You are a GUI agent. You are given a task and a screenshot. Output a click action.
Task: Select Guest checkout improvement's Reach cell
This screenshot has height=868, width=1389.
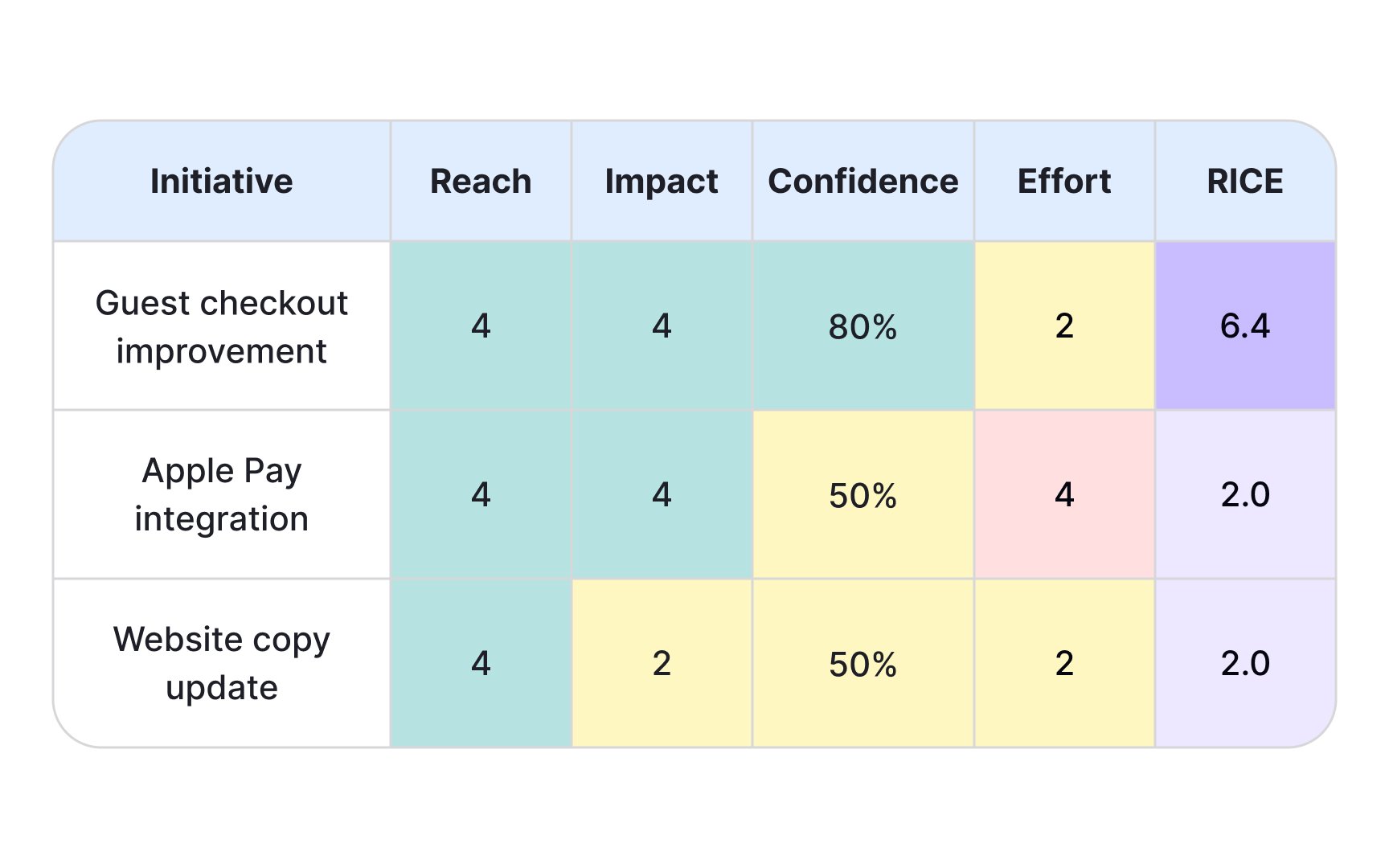481,326
